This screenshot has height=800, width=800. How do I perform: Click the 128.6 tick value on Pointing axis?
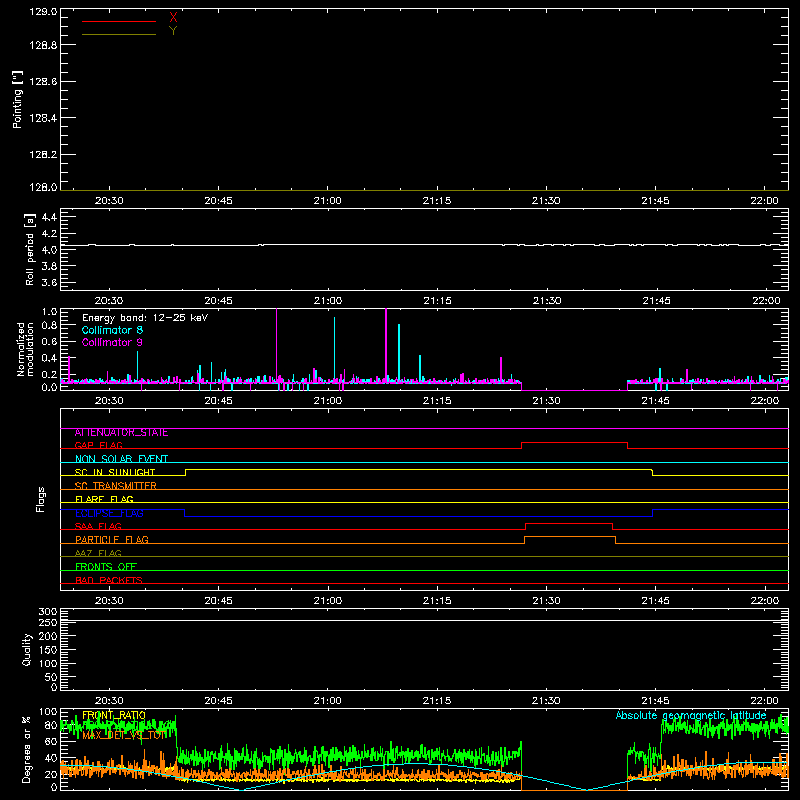click(x=43, y=81)
